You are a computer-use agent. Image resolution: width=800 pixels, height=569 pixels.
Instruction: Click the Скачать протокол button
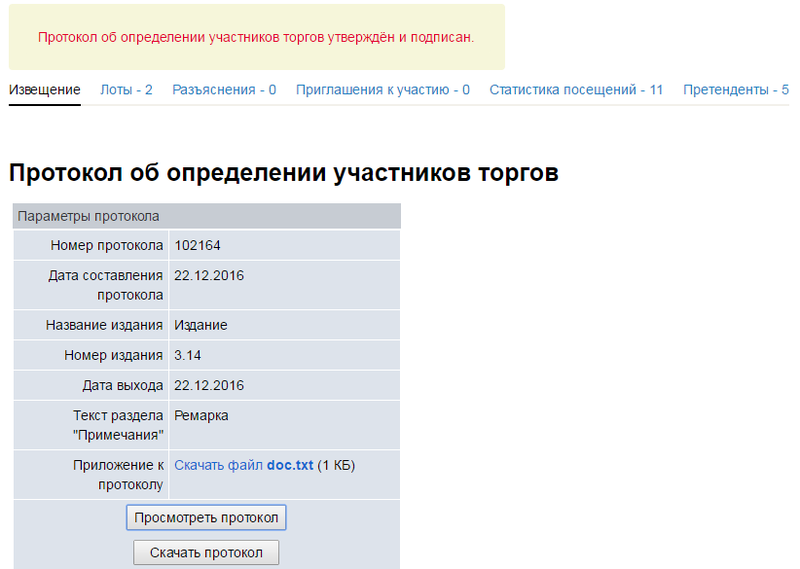[x=206, y=553]
